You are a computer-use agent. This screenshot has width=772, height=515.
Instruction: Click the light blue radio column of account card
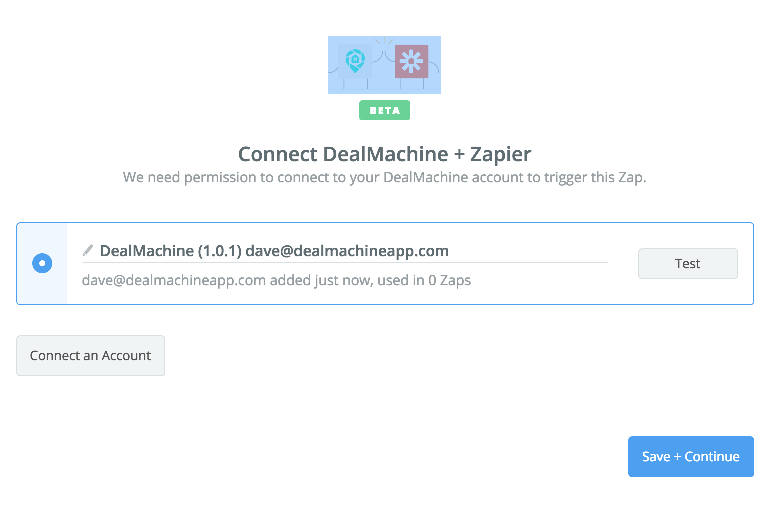click(42, 263)
